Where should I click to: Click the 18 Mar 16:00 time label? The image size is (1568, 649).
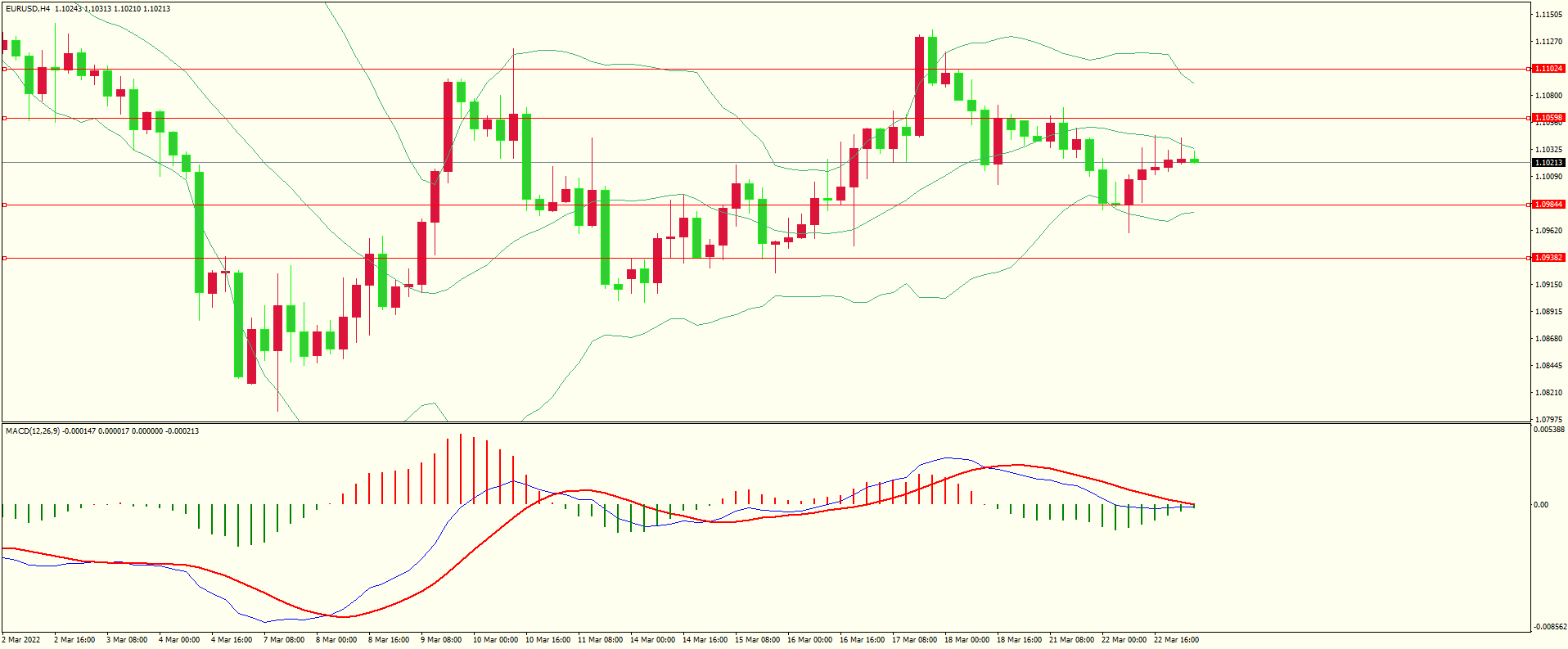[1019, 640]
